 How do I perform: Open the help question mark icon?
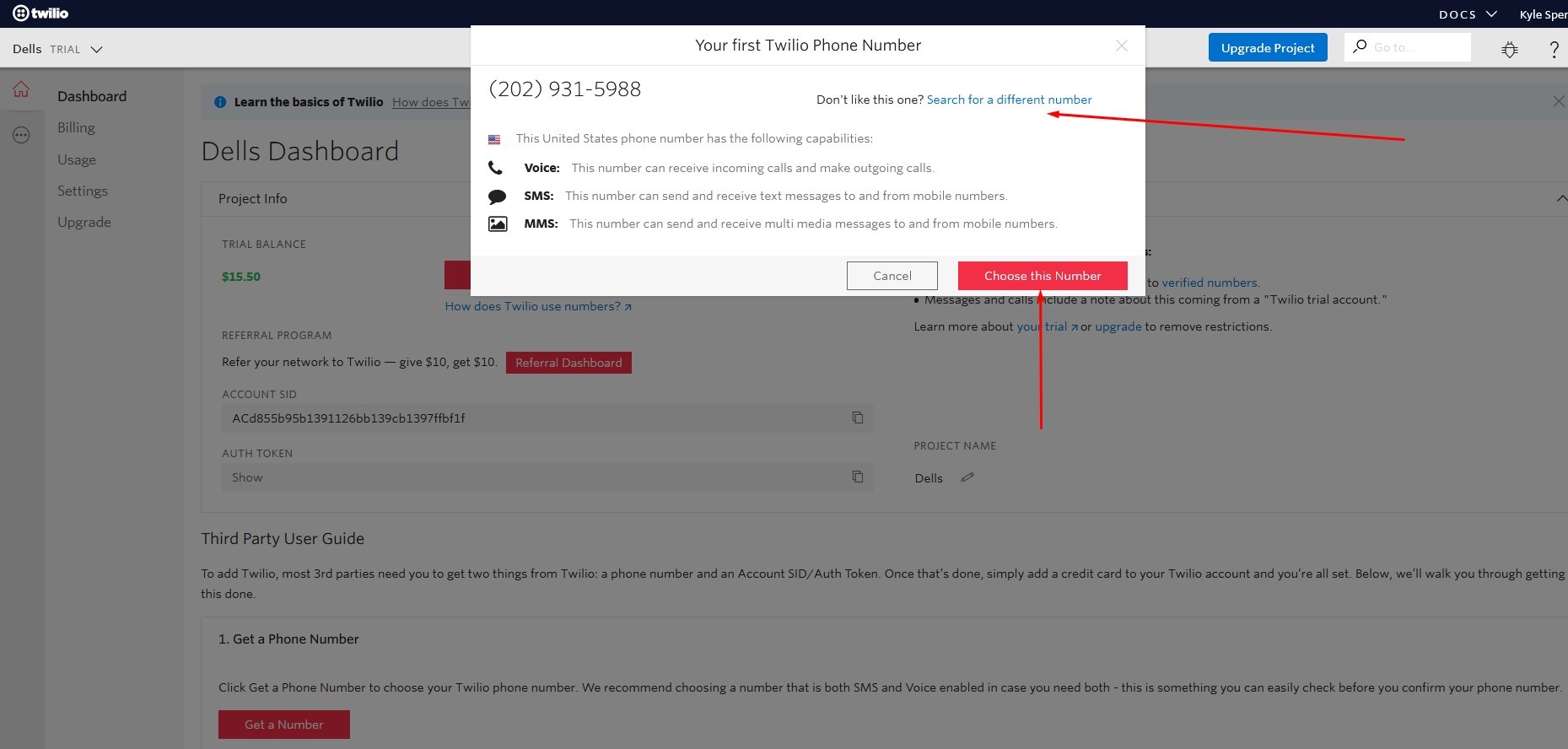click(1554, 49)
